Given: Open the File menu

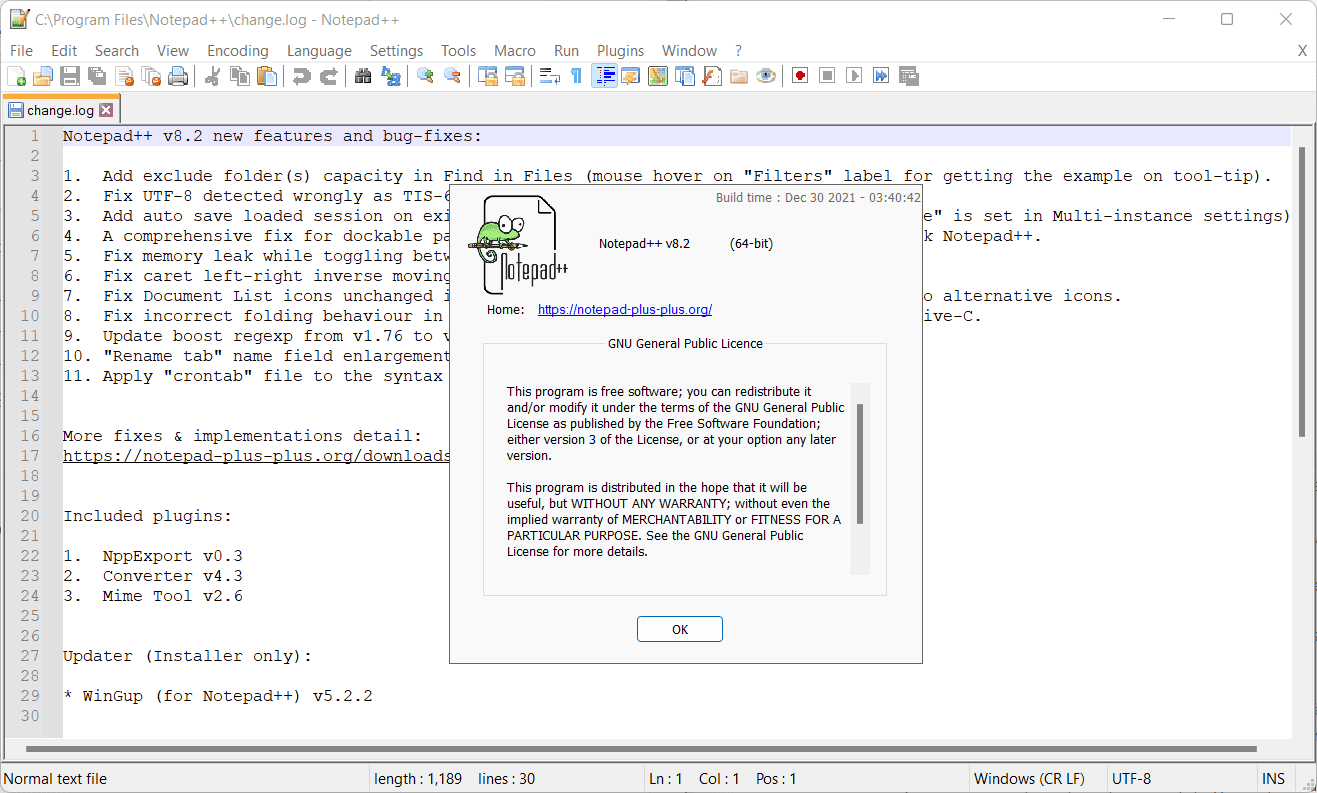Looking at the screenshot, I should coord(21,51).
